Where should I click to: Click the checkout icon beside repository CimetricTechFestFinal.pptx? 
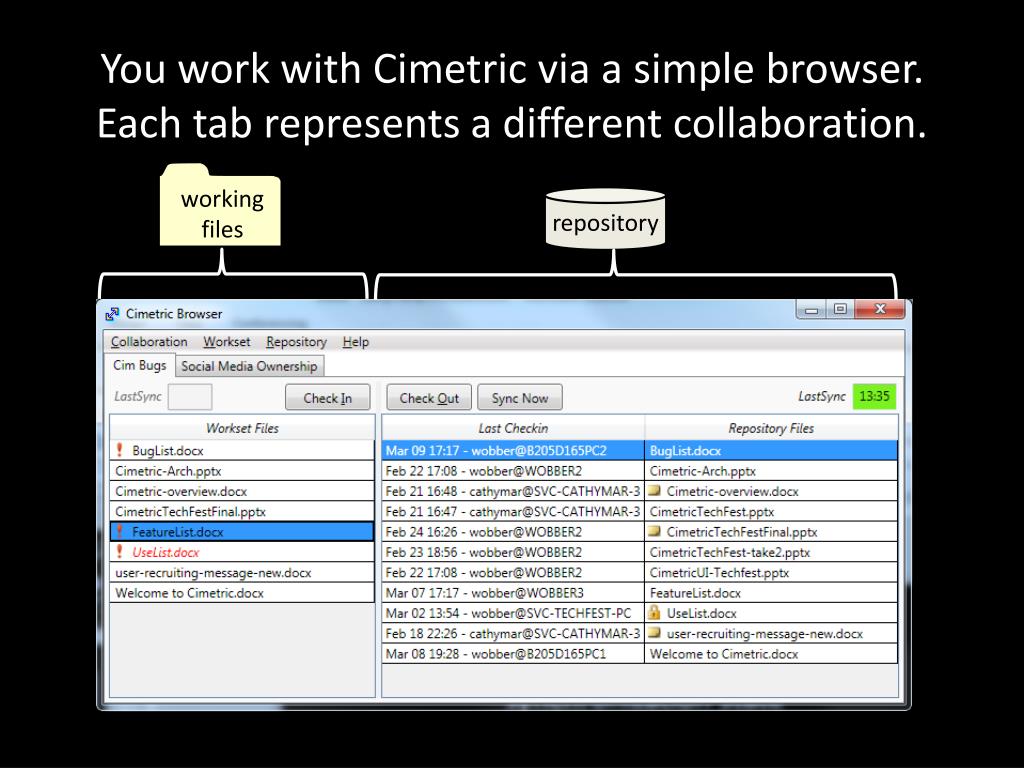pyautogui.click(x=654, y=531)
